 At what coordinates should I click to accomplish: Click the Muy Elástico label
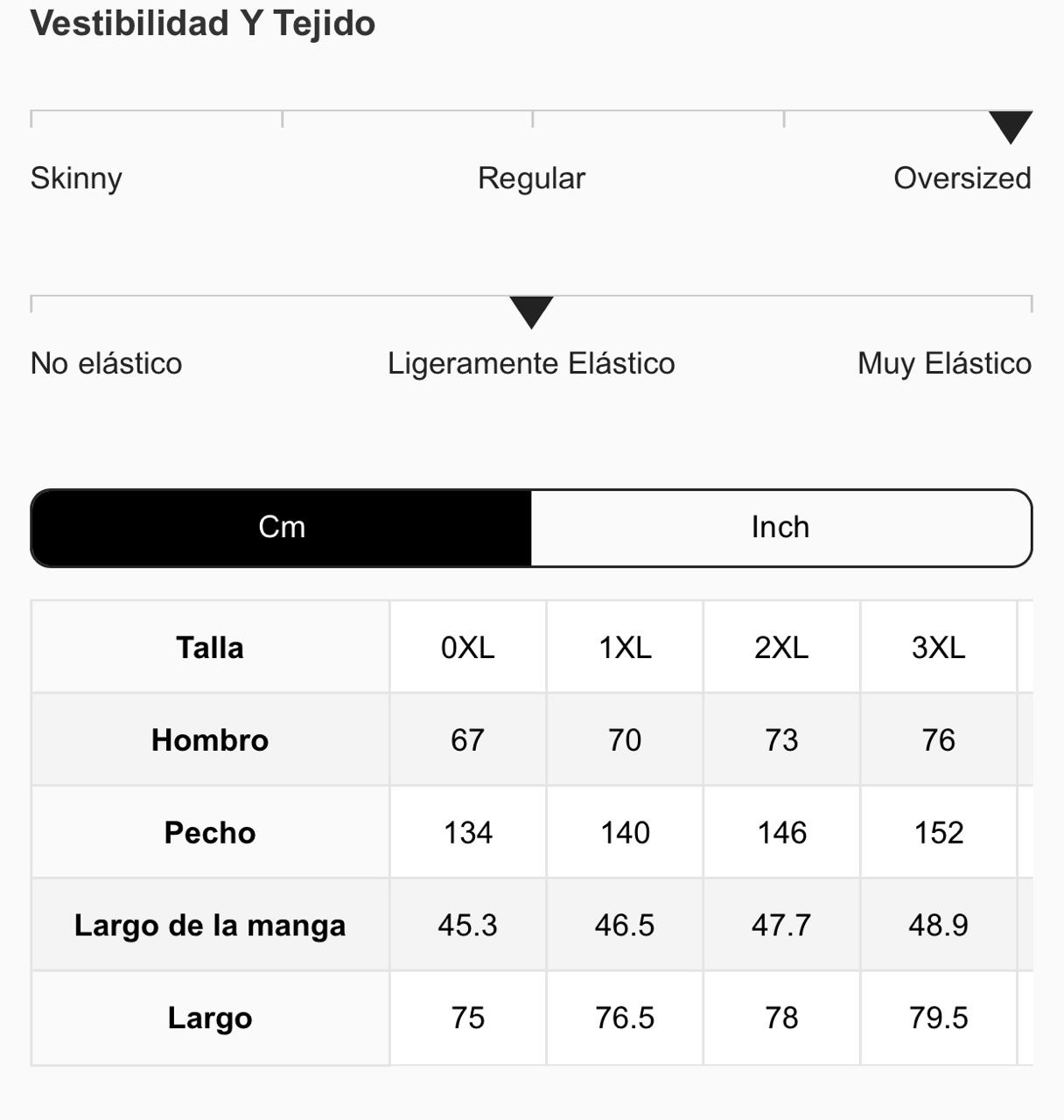[x=944, y=363]
